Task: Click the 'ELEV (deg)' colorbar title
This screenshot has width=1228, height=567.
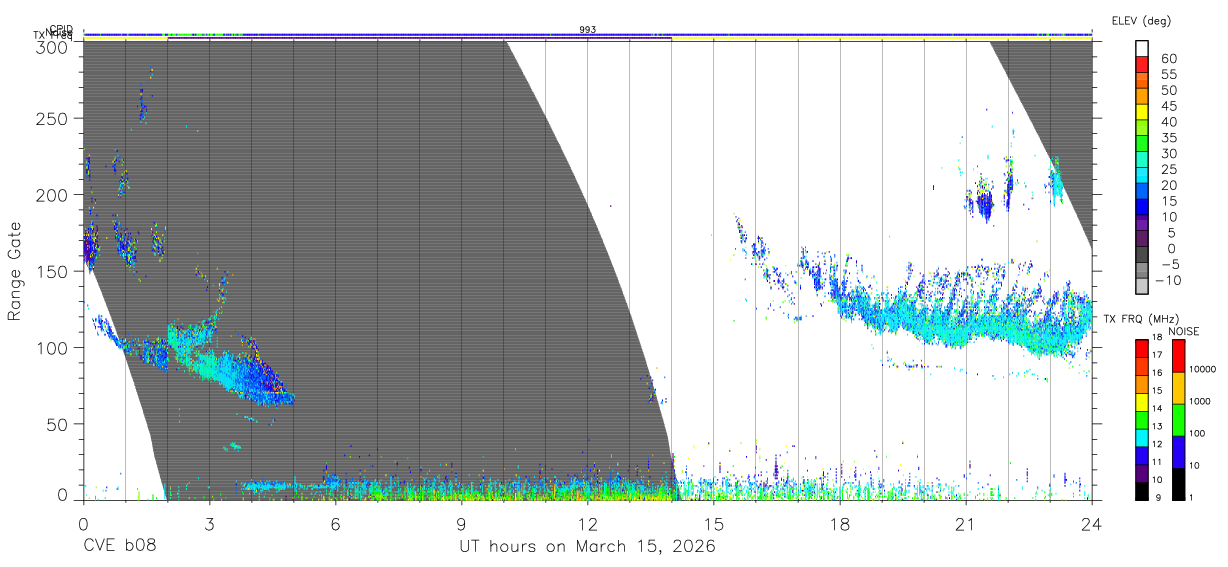Action: (1141, 21)
